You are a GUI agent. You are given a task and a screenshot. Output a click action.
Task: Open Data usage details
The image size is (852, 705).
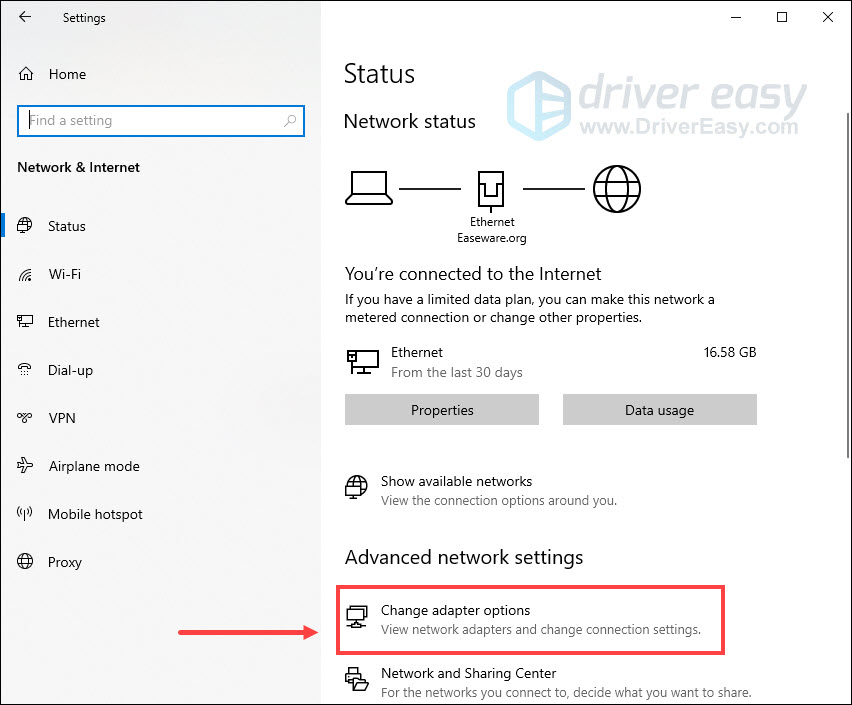point(659,410)
